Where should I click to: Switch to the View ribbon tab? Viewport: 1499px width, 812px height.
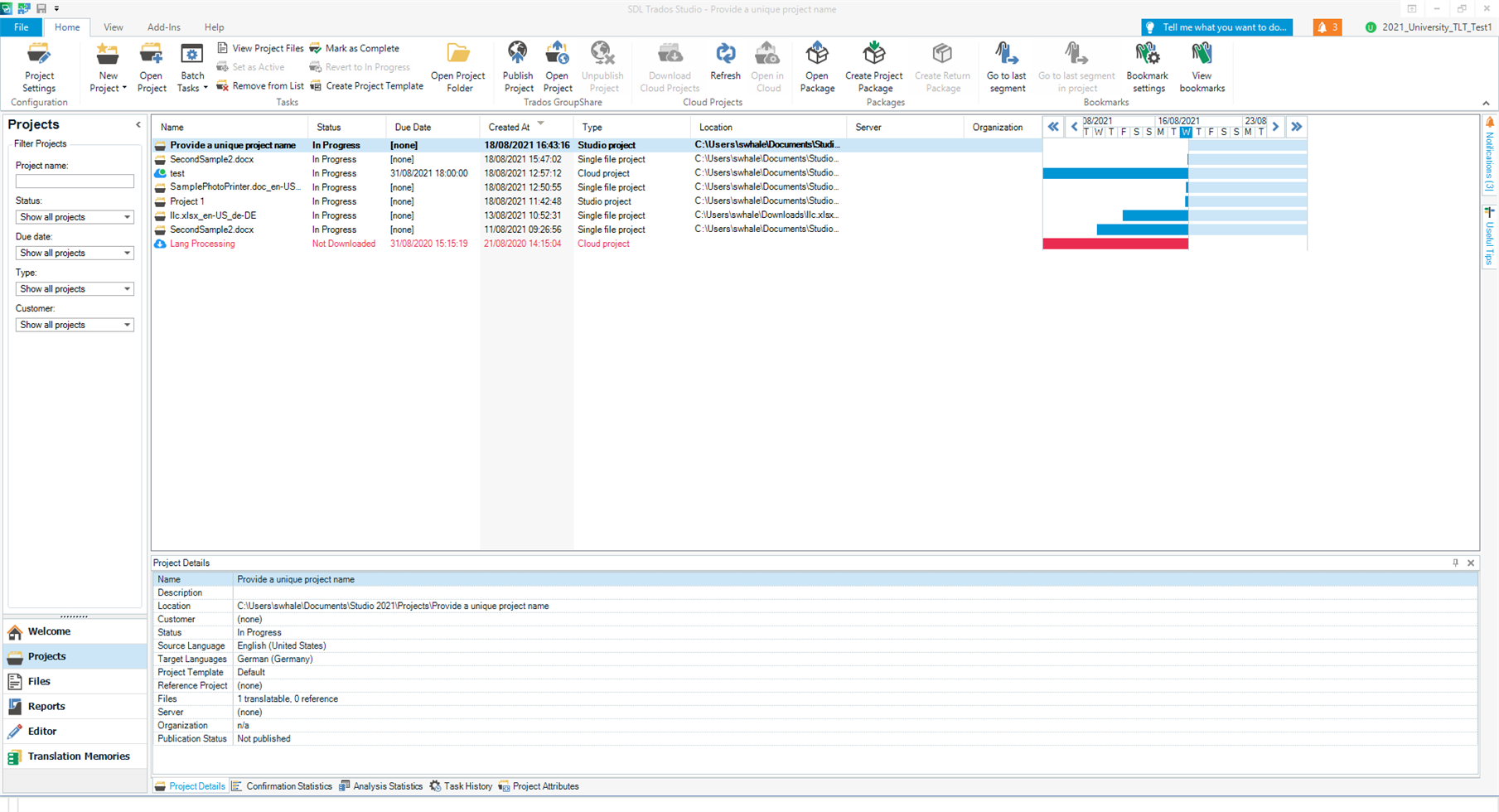pos(113,27)
